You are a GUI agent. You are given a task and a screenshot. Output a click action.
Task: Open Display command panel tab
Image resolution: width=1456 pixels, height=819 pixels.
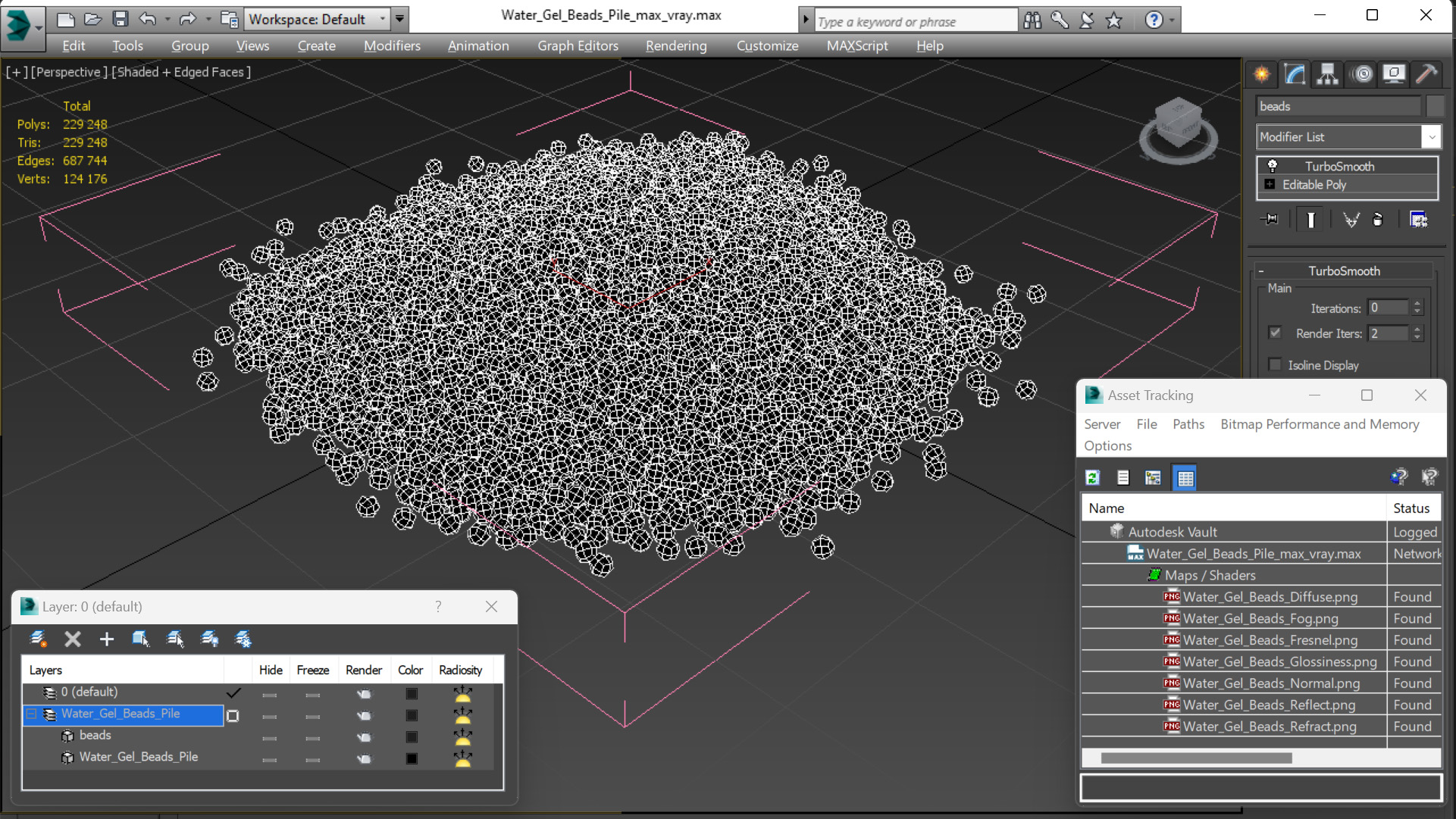(x=1394, y=74)
